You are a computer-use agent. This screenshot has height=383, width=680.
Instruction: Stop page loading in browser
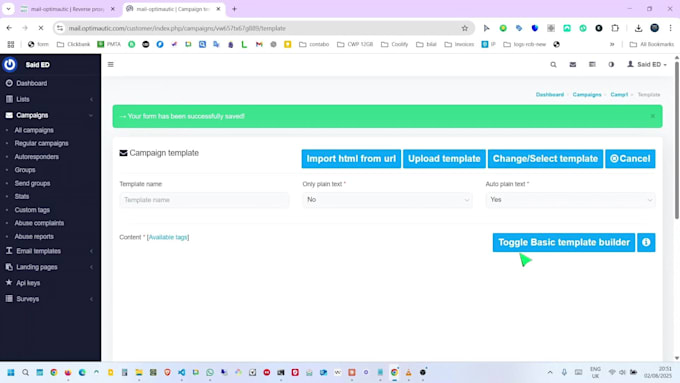41,28
